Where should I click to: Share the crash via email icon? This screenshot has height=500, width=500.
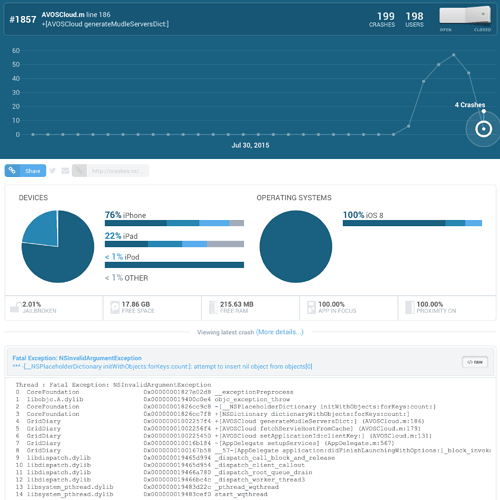pyautogui.click(x=65, y=171)
